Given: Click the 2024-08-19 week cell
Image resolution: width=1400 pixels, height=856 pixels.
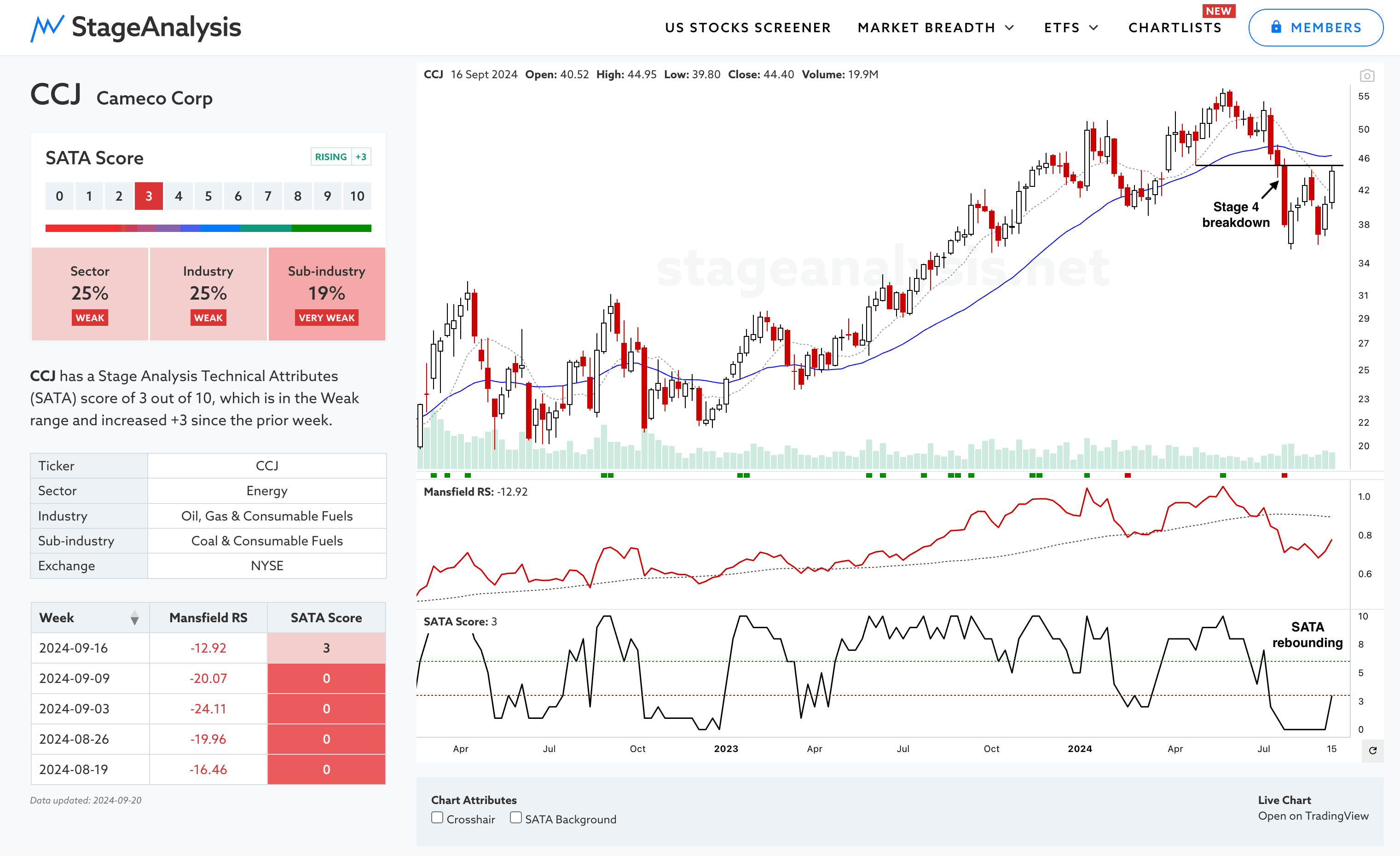Looking at the screenshot, I should tap(90, 769).
